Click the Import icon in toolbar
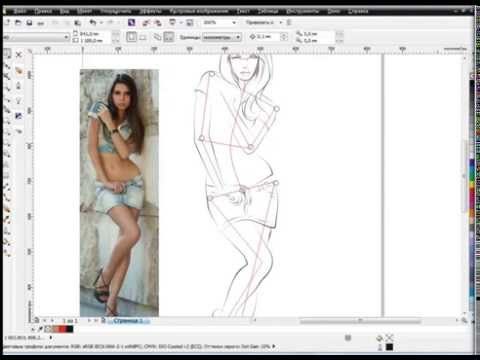 146,23
